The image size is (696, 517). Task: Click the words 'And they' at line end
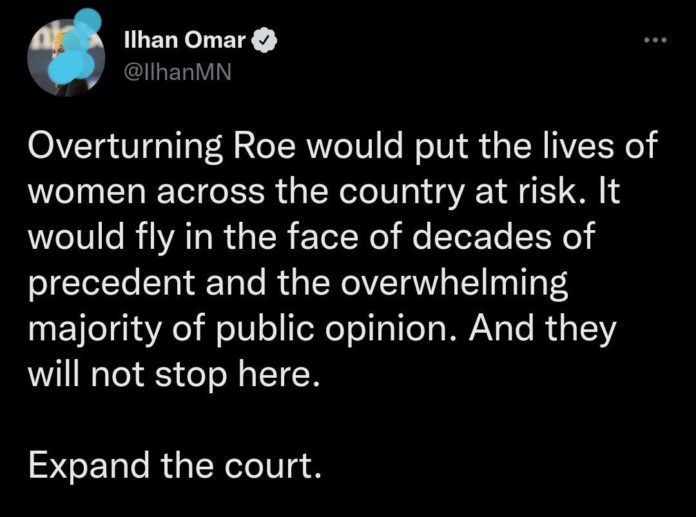point(543,329)
